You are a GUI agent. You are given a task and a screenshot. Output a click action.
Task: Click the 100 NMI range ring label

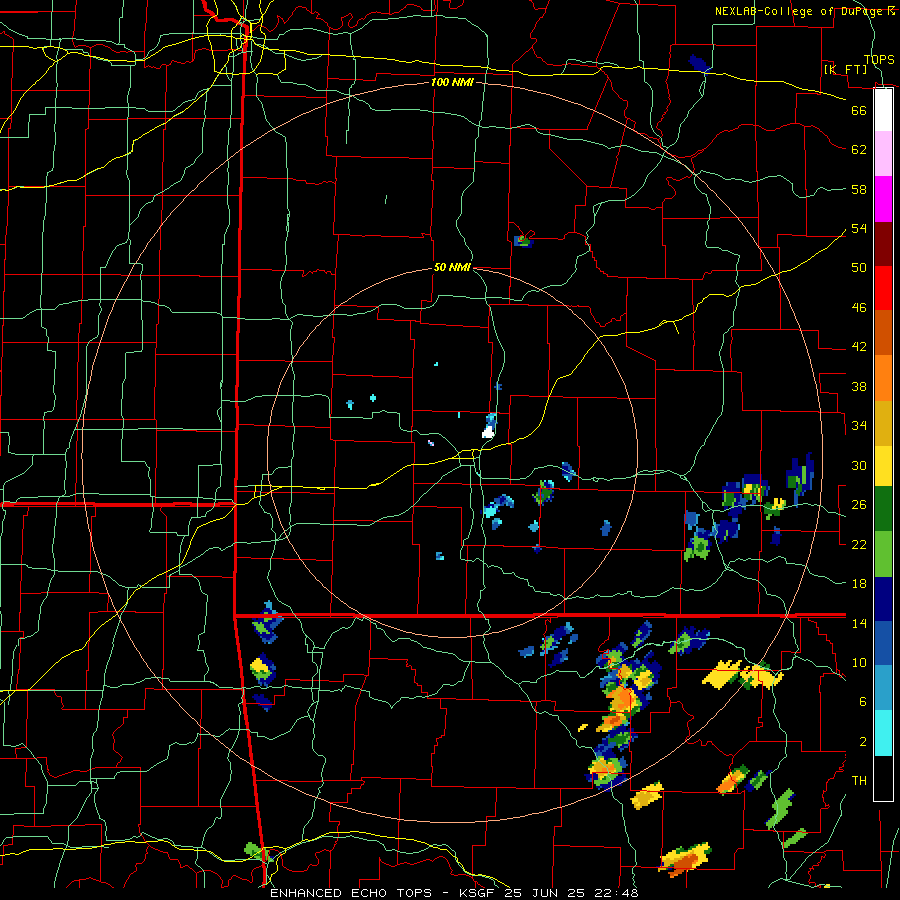pyautogui.click(x=452, y=82)
